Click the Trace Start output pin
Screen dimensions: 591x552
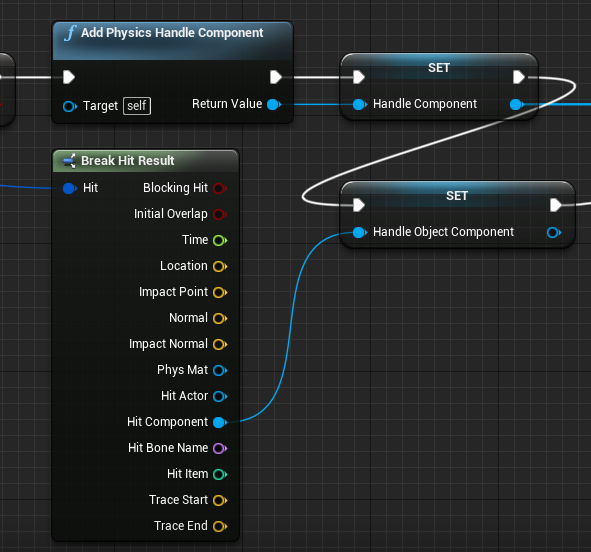click(x=220, y=500)
